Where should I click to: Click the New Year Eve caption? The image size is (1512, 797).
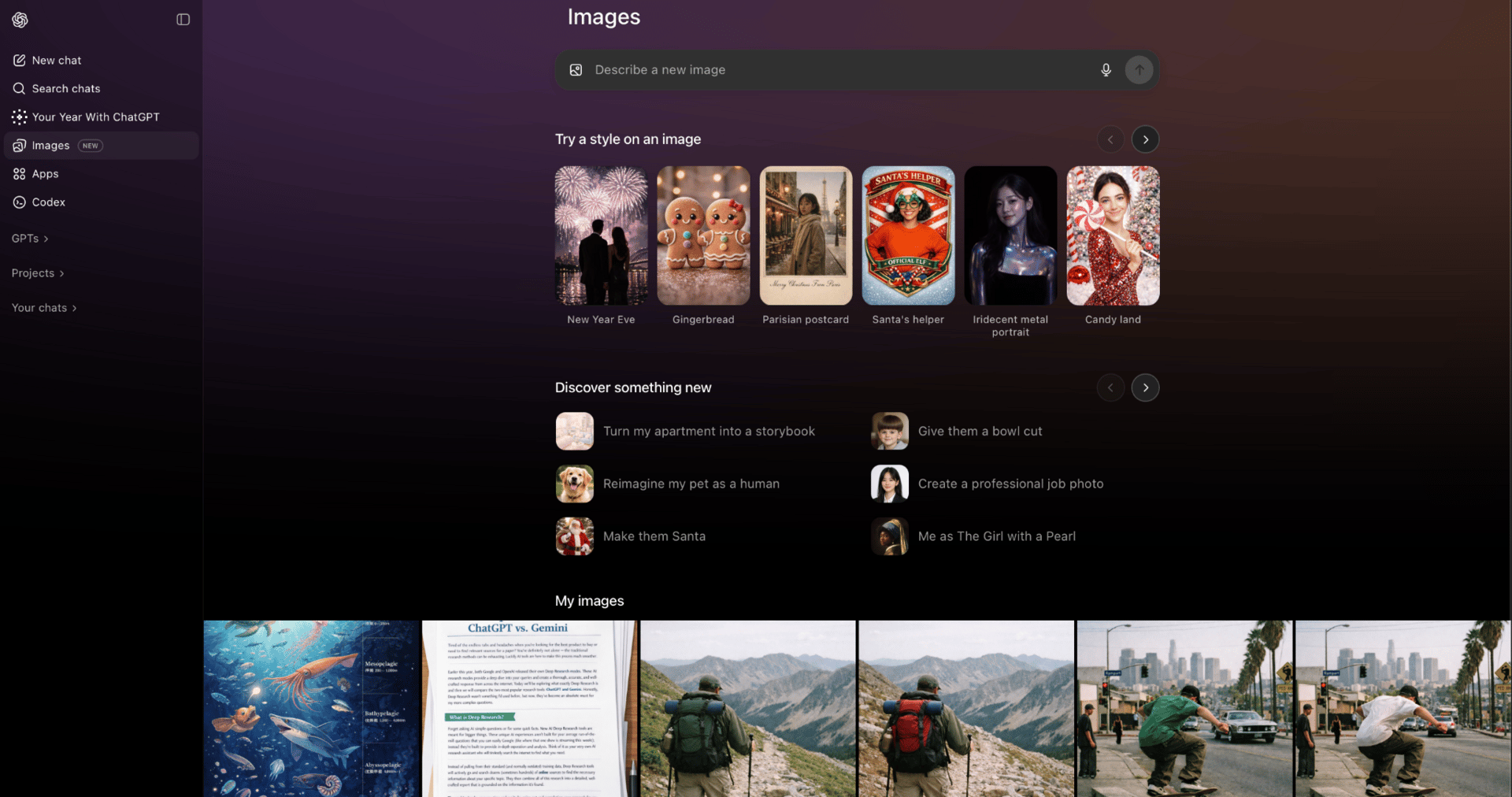(x=601, y=320)
